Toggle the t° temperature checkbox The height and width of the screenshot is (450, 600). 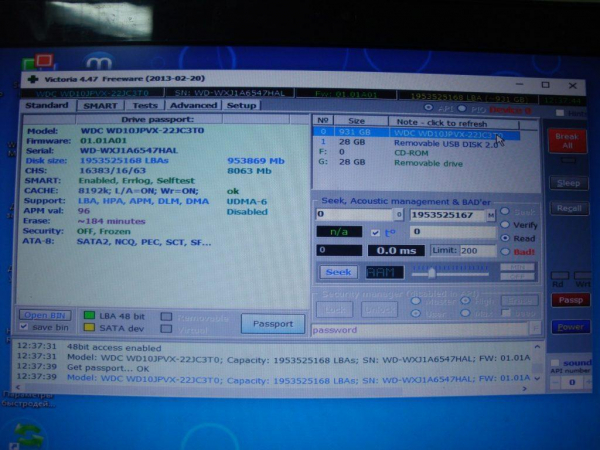pos(375,233)
